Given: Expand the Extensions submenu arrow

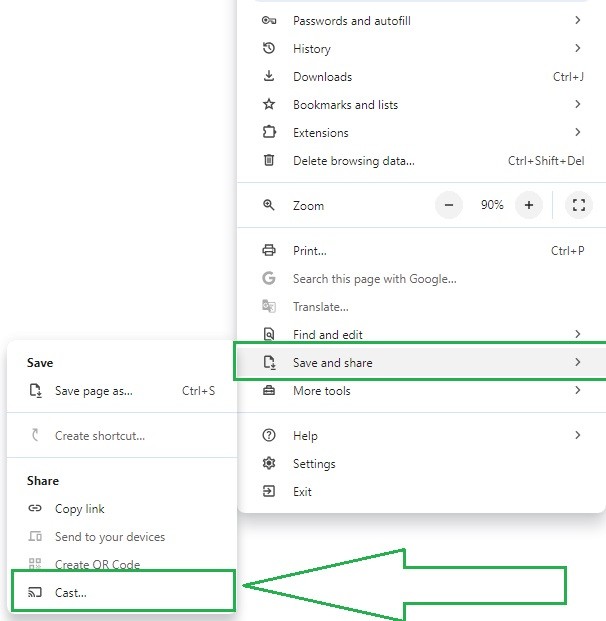Looking at the screenshot, I should tap(578, 132).
